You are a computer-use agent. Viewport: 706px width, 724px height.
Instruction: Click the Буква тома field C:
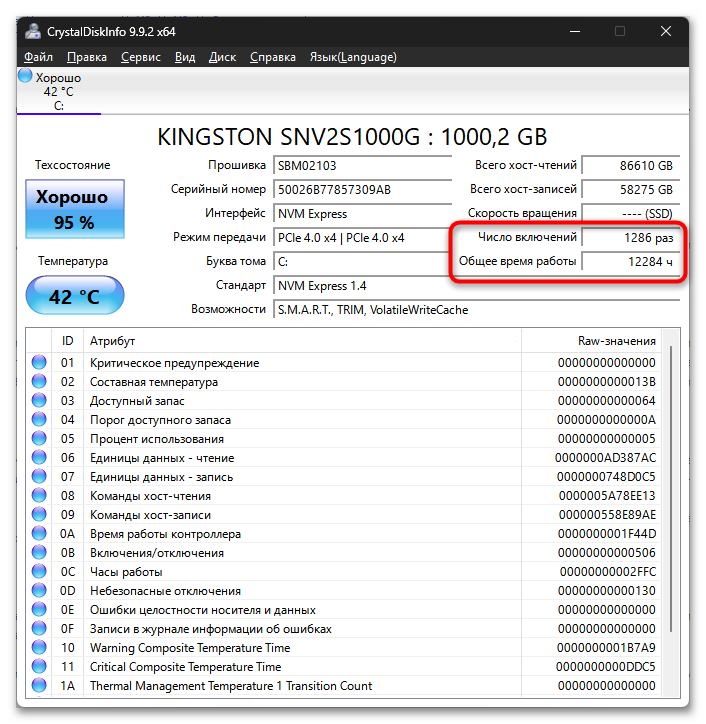362,261
